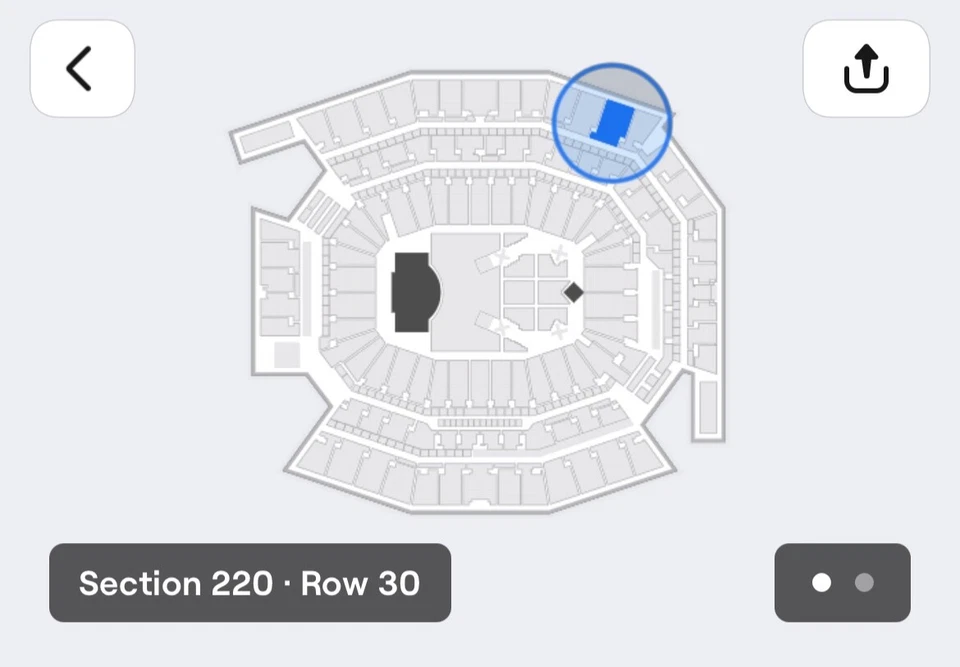Image resolution: width=960 pixels, height=667 pixels.
Task: Tap the Section 220 · Row 30 label
Action: [x=250, y=584]
